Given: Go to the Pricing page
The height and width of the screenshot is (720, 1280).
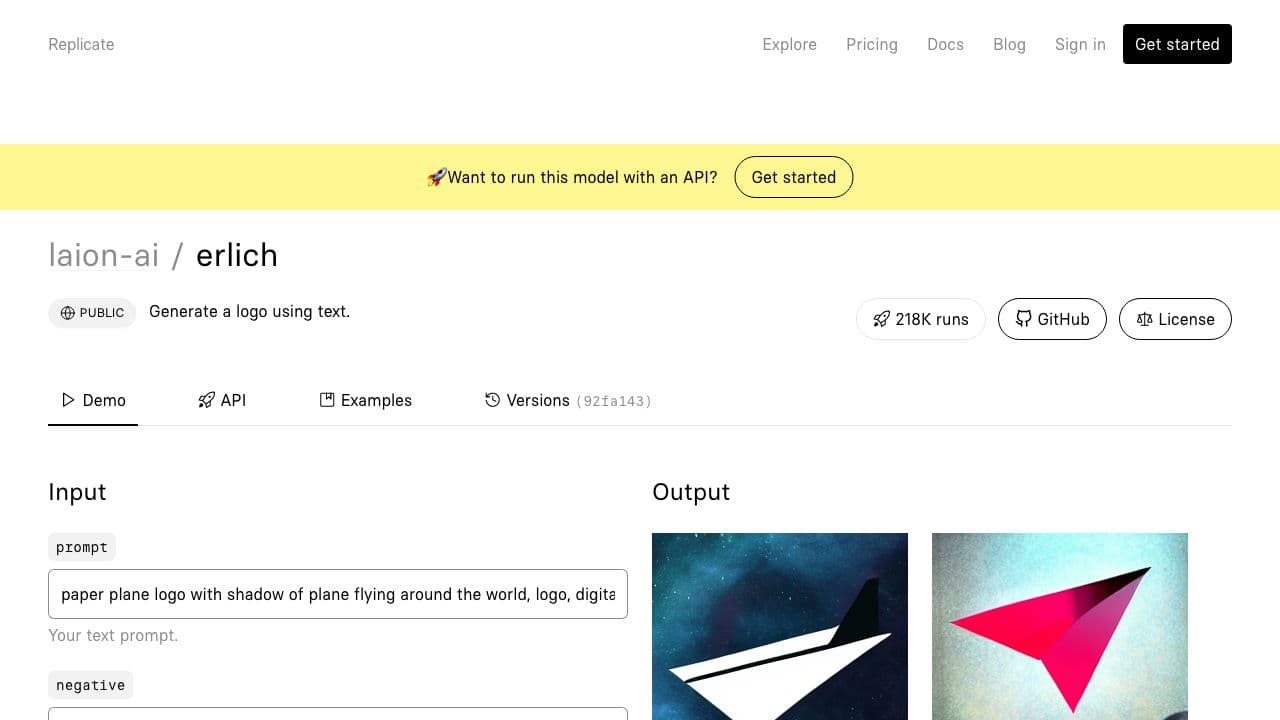Looking at the screenshot, I should tap(871, 44).
